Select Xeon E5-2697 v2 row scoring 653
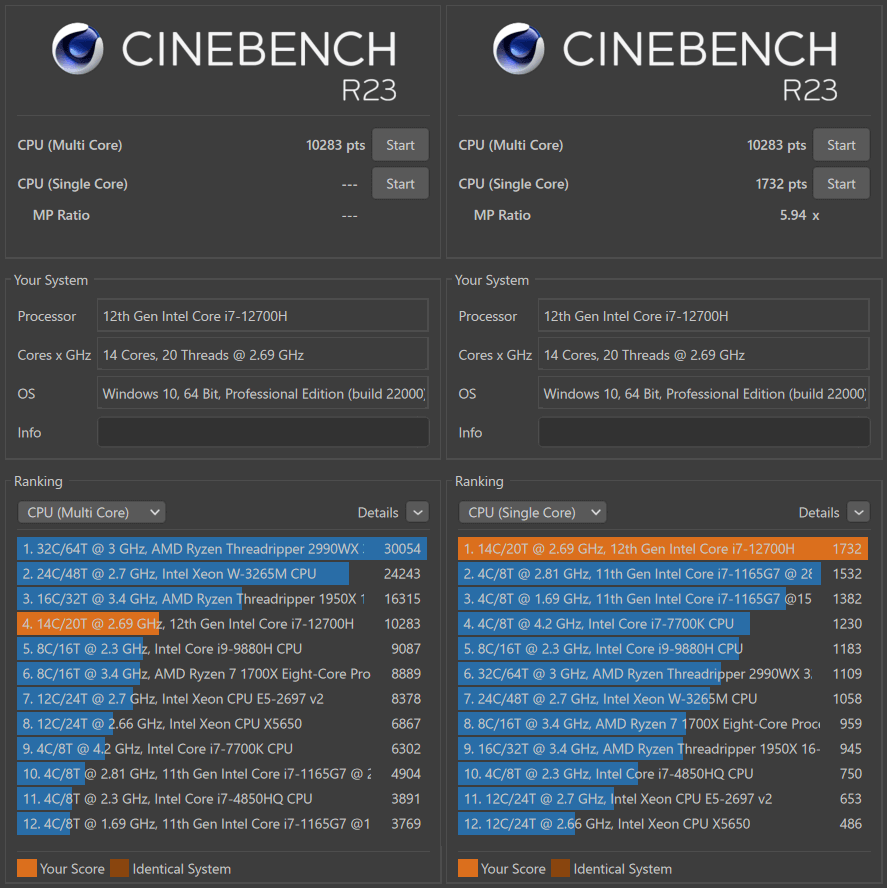 pyautogui.click(x=663, y=799)
